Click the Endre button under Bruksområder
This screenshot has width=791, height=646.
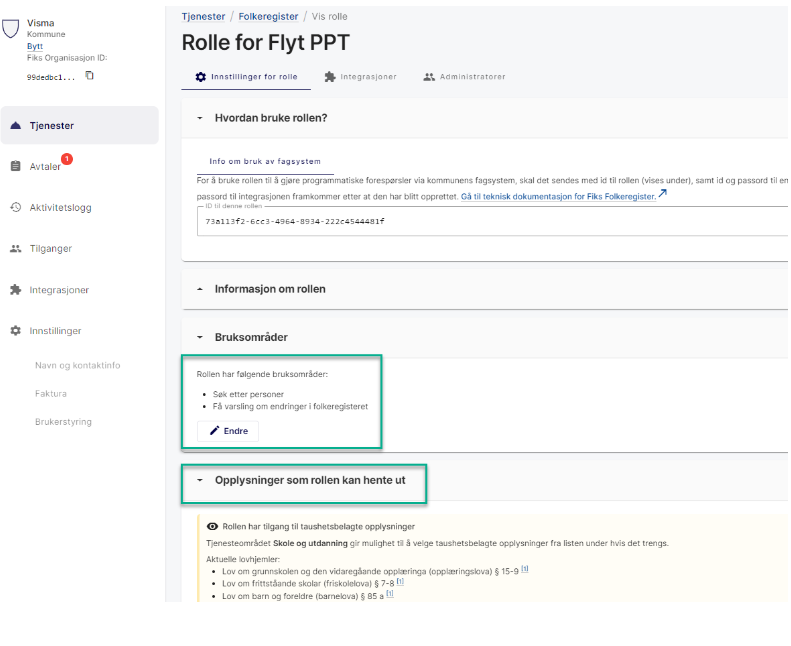tap(228, 431)
